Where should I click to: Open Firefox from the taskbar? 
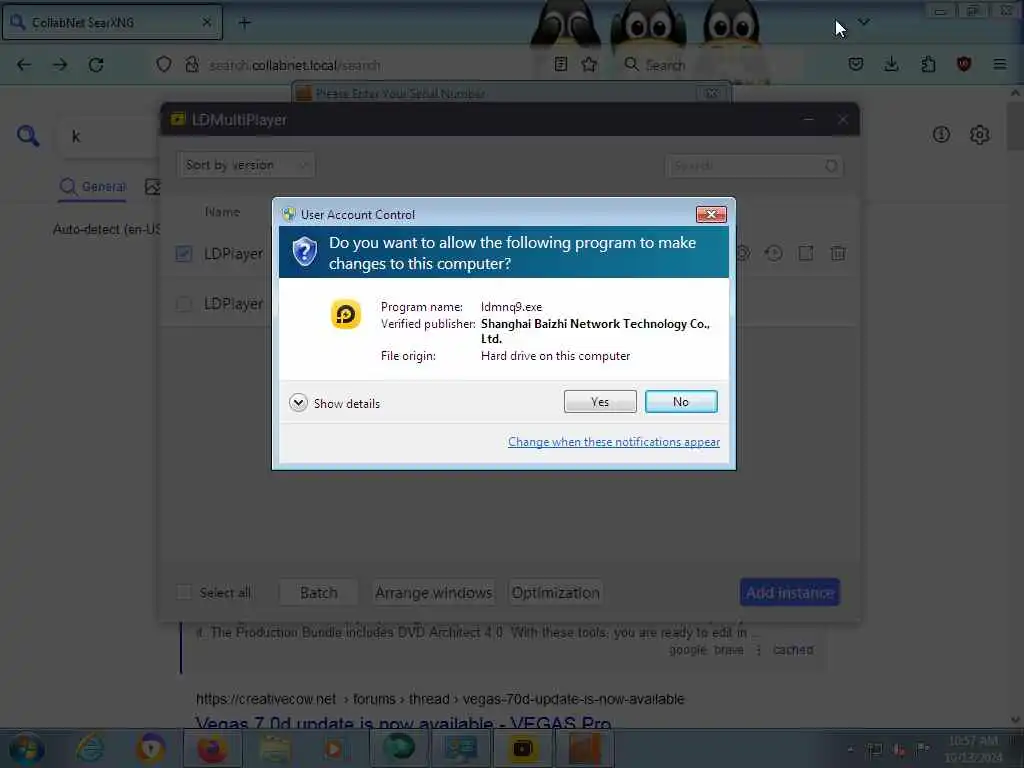pos(212,748)
